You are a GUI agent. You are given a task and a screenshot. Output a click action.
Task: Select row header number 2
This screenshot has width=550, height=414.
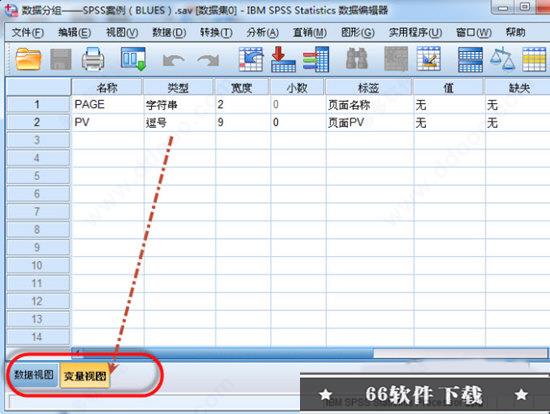click(38, 122)
